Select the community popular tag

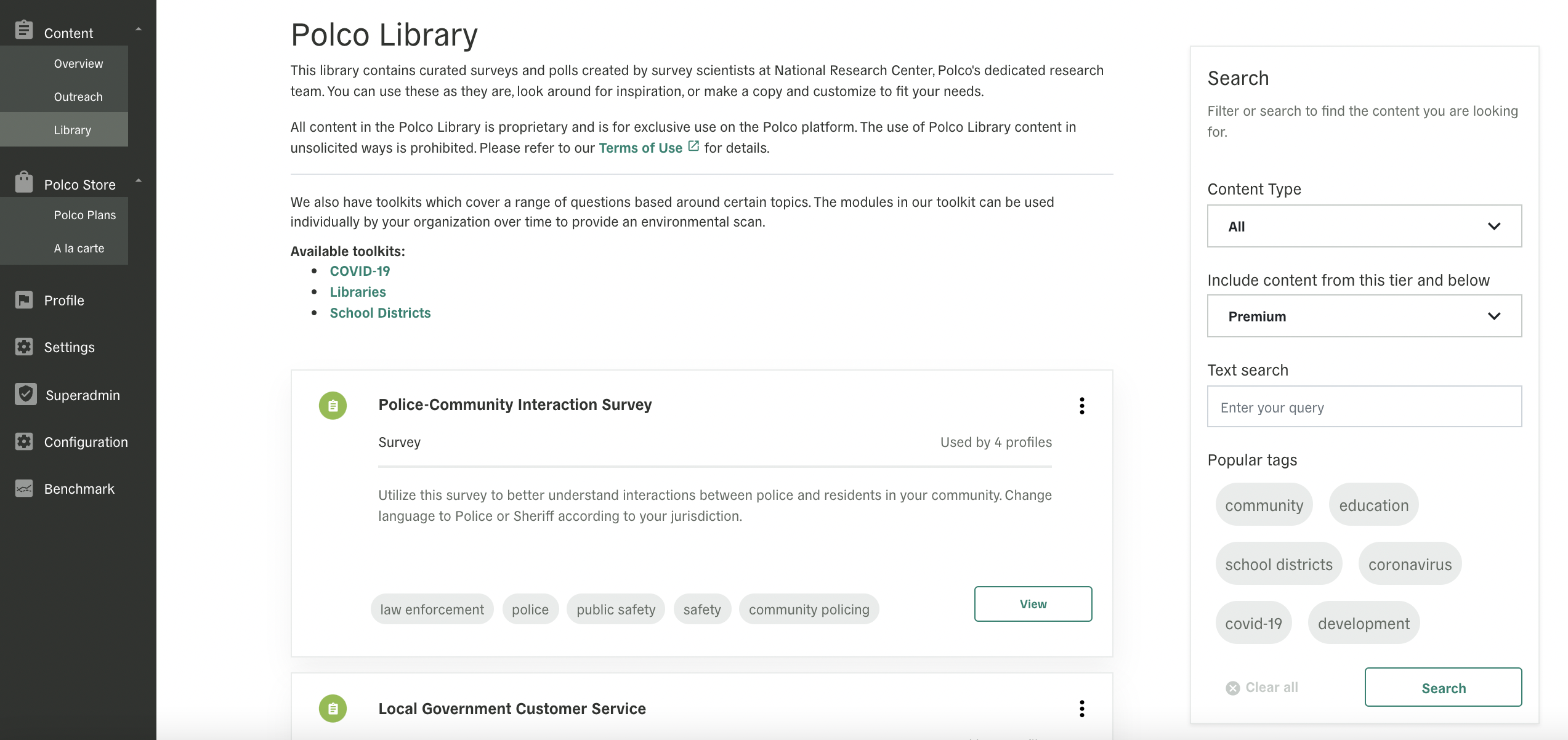1264,505
